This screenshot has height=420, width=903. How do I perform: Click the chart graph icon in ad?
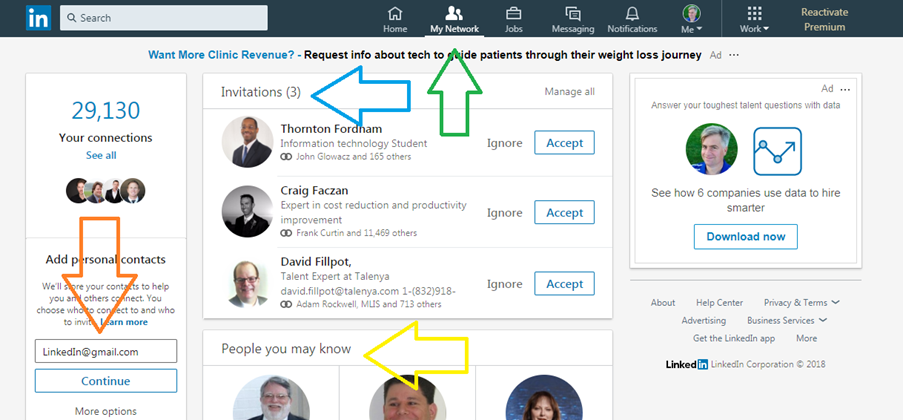777,151
